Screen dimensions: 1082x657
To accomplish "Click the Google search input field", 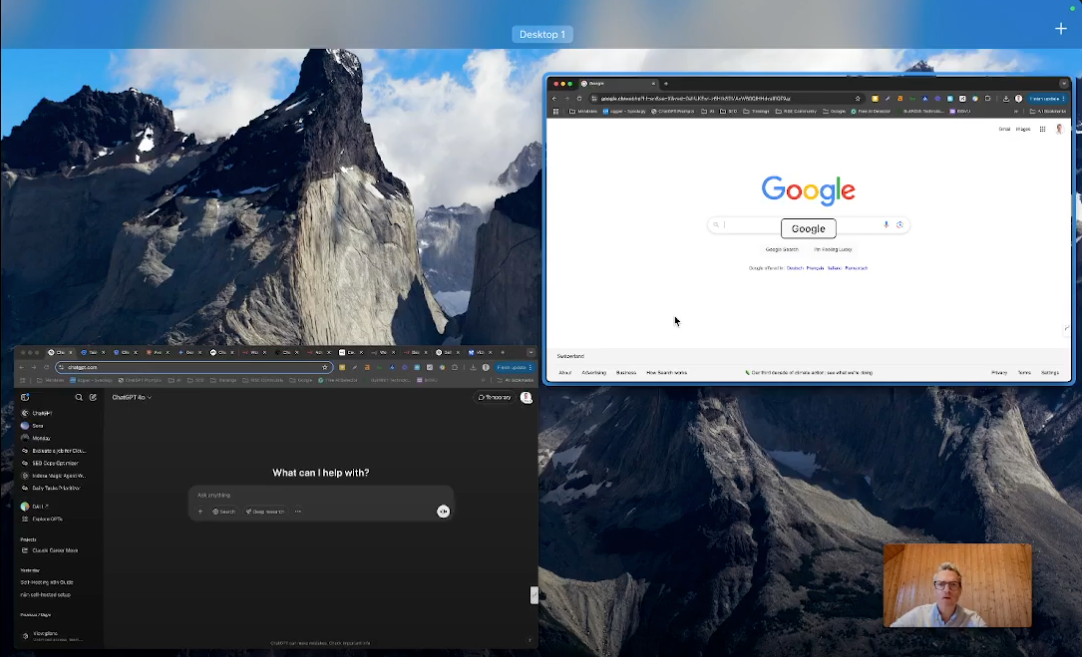I will point(808,225).
